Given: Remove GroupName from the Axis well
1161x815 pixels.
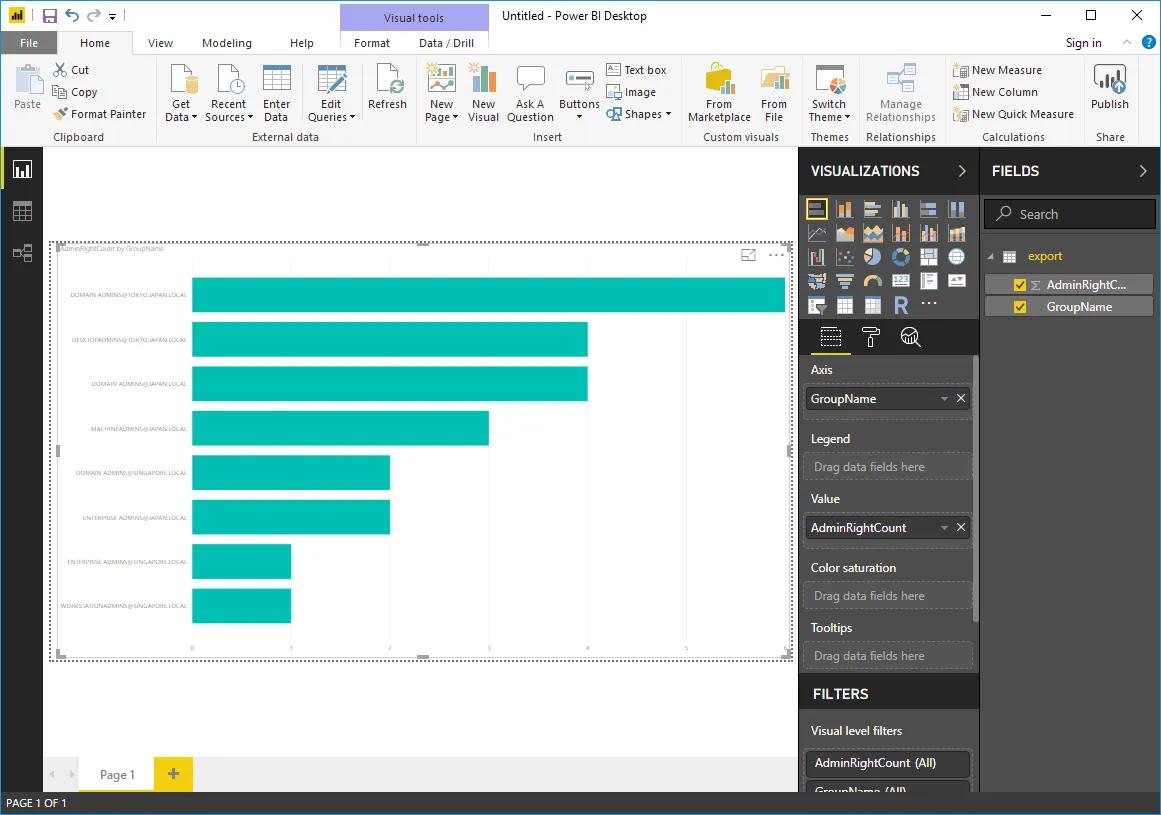Looking at the screenshot, I should coord(960,398).
